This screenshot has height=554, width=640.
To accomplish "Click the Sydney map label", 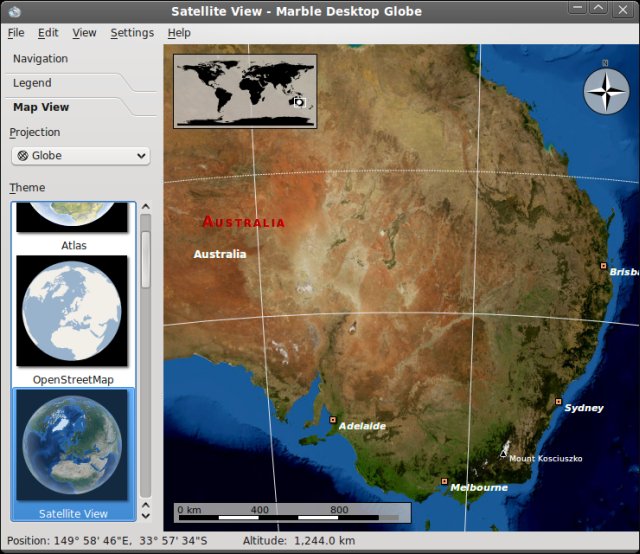I will click(584, 408).
